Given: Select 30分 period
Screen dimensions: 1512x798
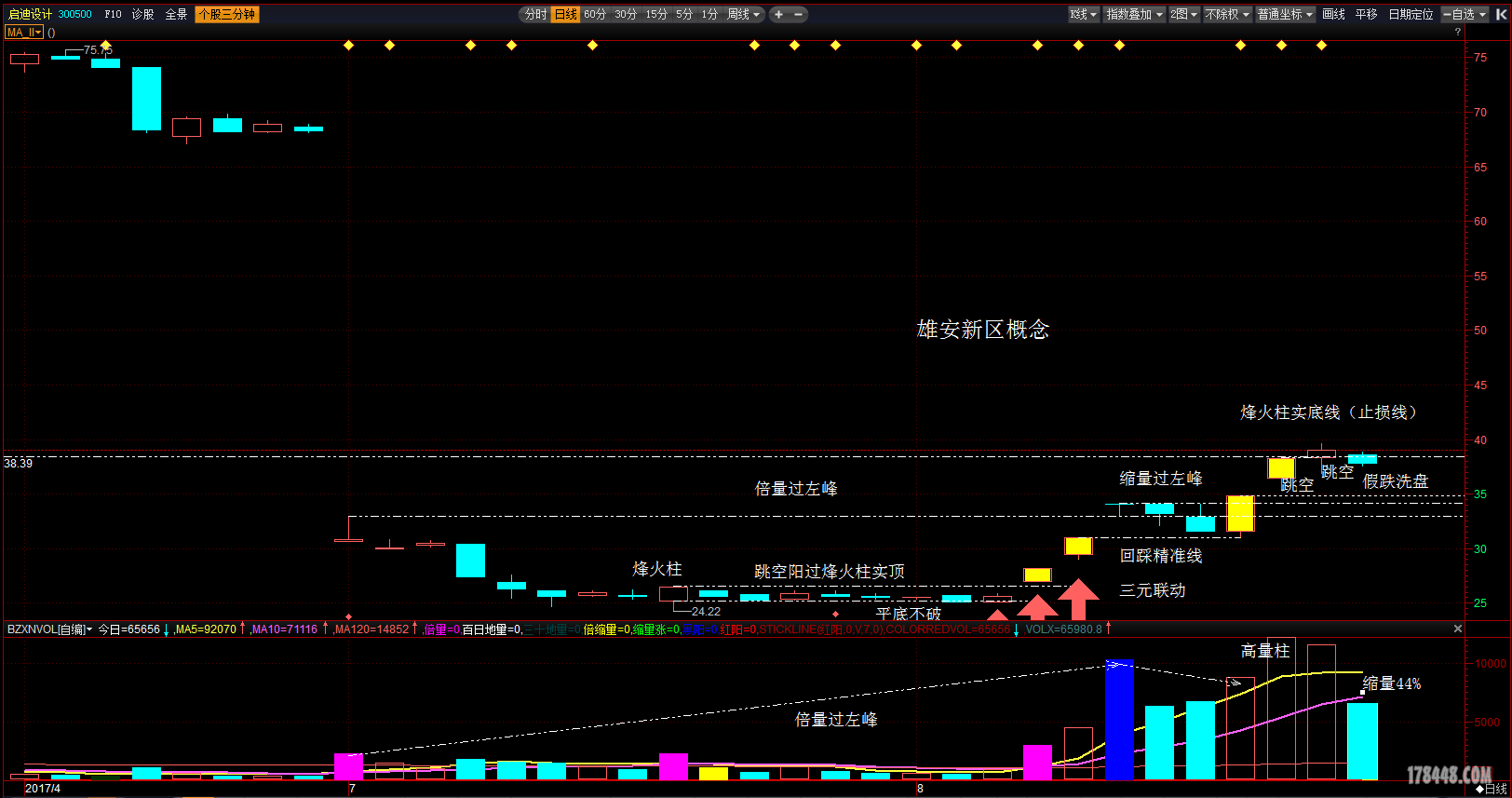Looking at the screenshot, I should click(626, 14).
